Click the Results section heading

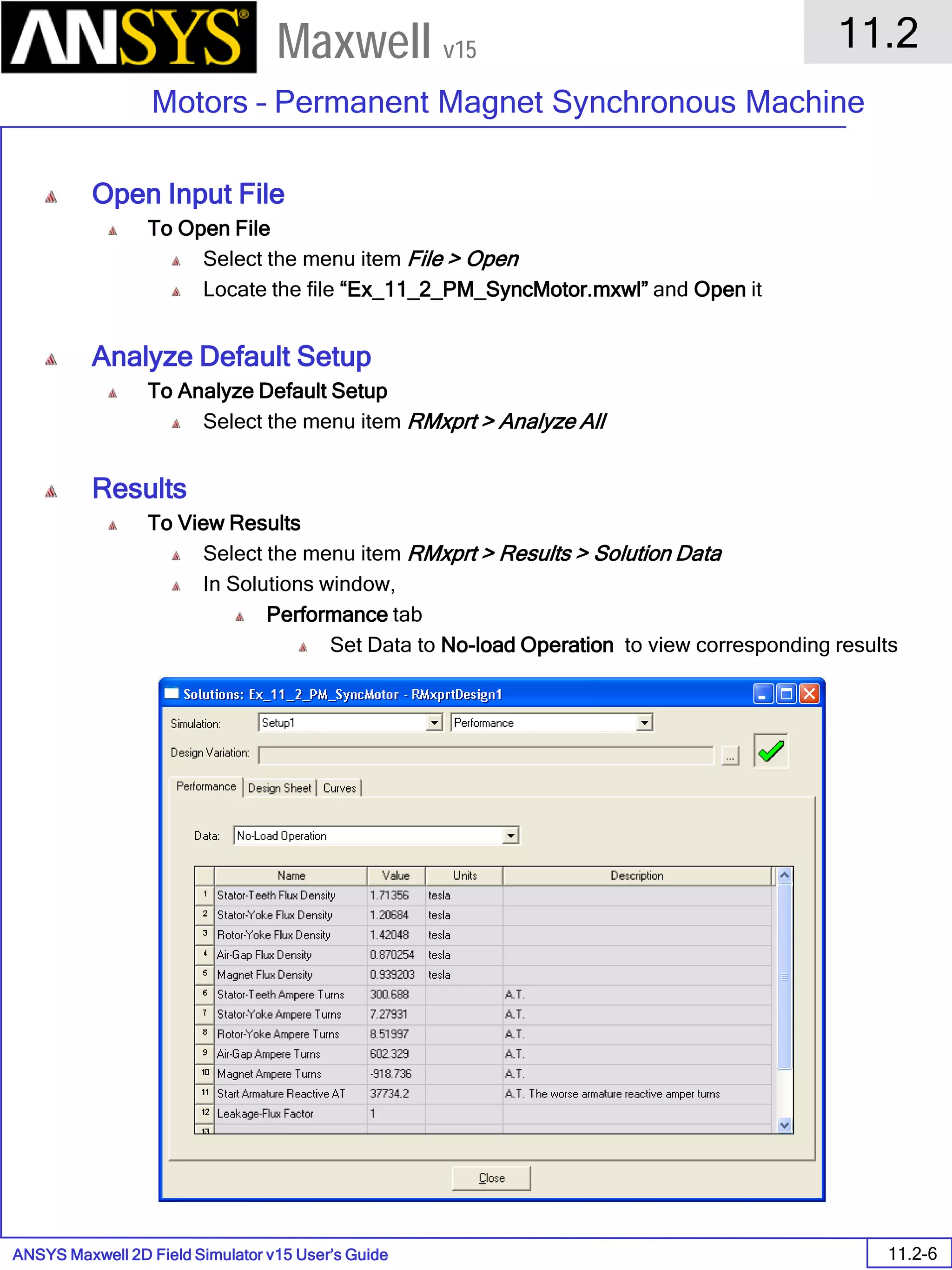coord(139,489)
